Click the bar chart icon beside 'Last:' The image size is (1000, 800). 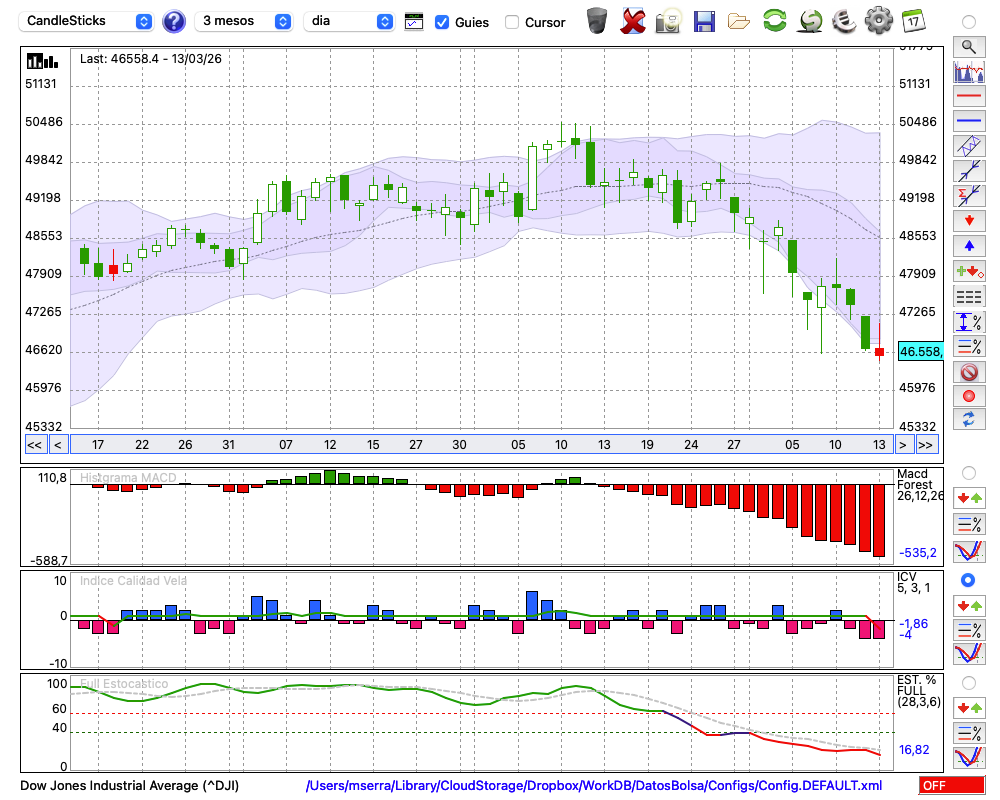pos(42,61)
